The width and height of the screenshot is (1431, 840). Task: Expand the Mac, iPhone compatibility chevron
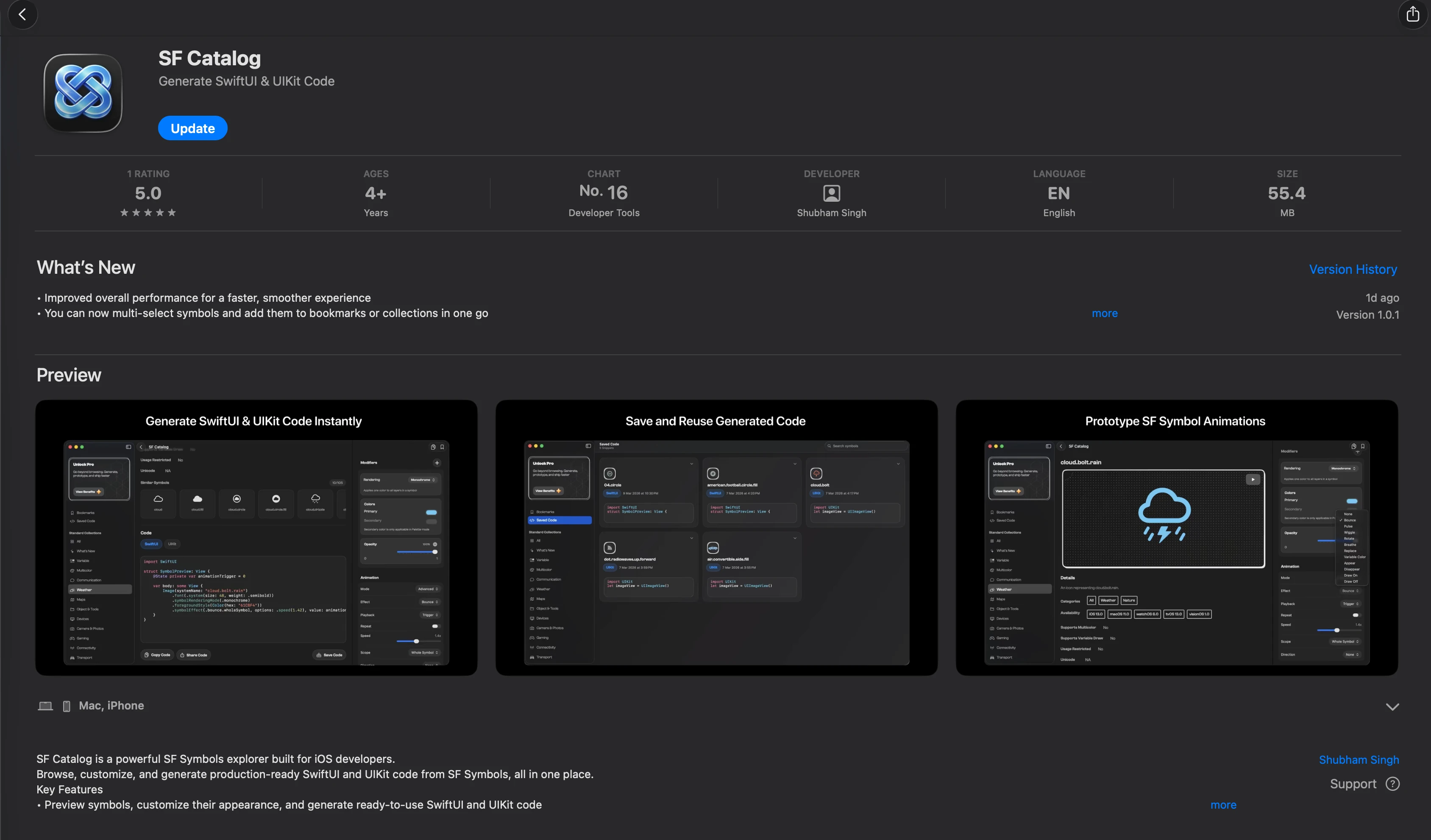click(1392, 706)
